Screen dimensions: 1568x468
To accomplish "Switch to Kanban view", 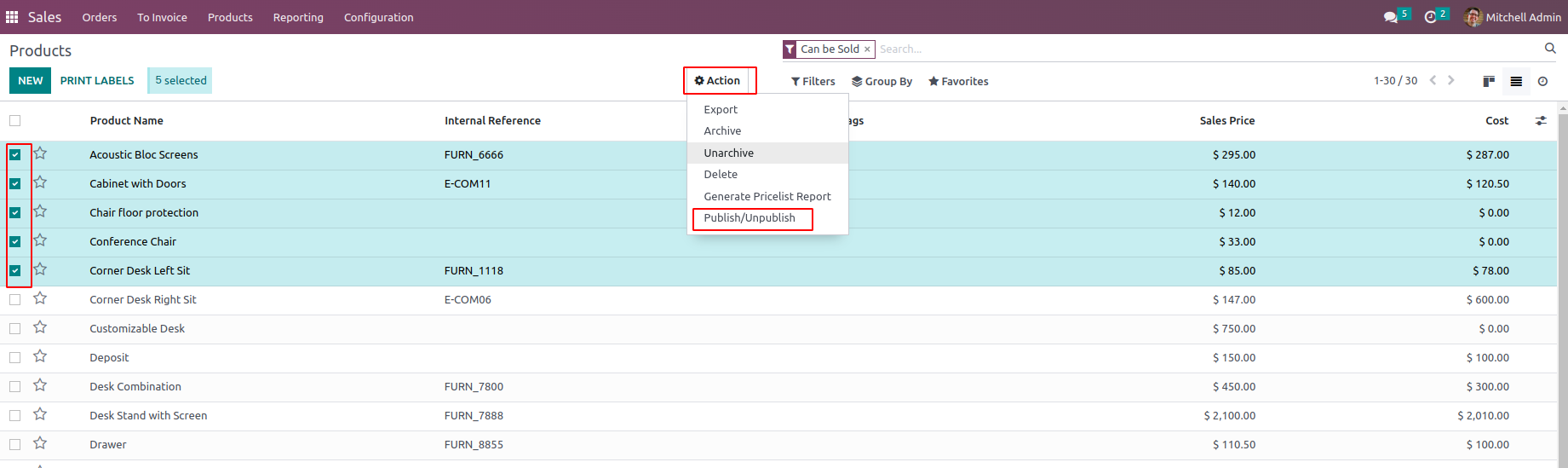I will [1489, 81].
